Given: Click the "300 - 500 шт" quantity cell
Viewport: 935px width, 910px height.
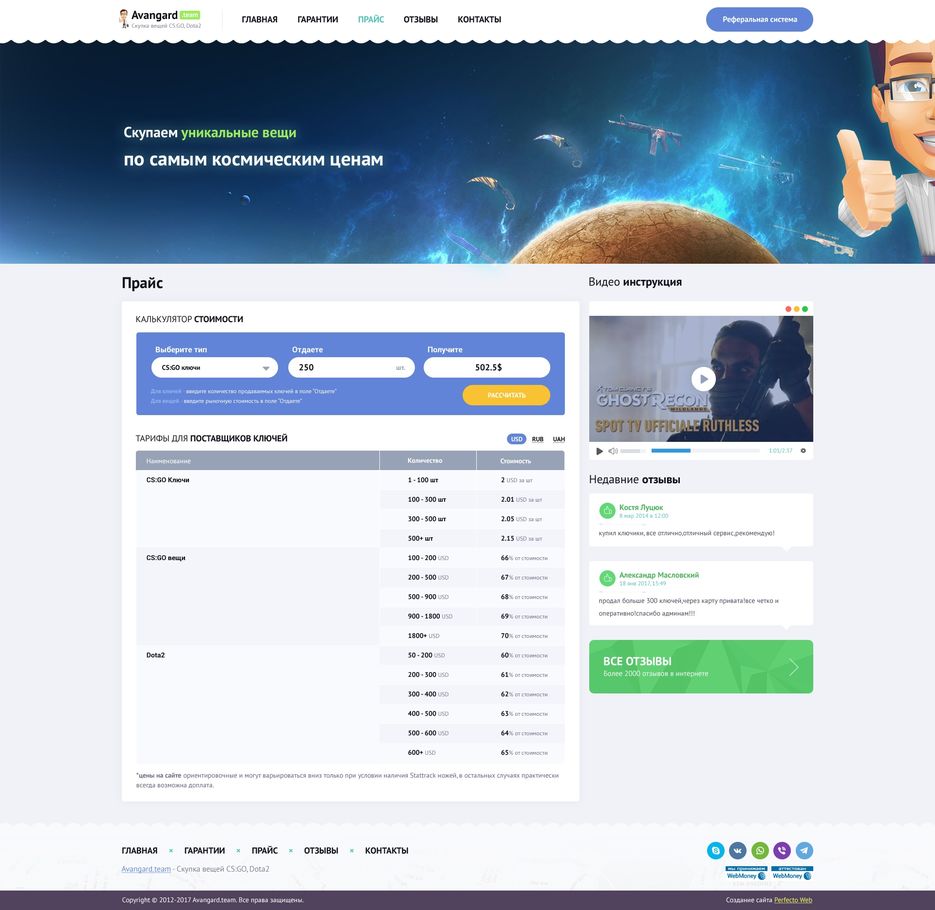Looking at the screenshot, I should click(x=427, y=519).
